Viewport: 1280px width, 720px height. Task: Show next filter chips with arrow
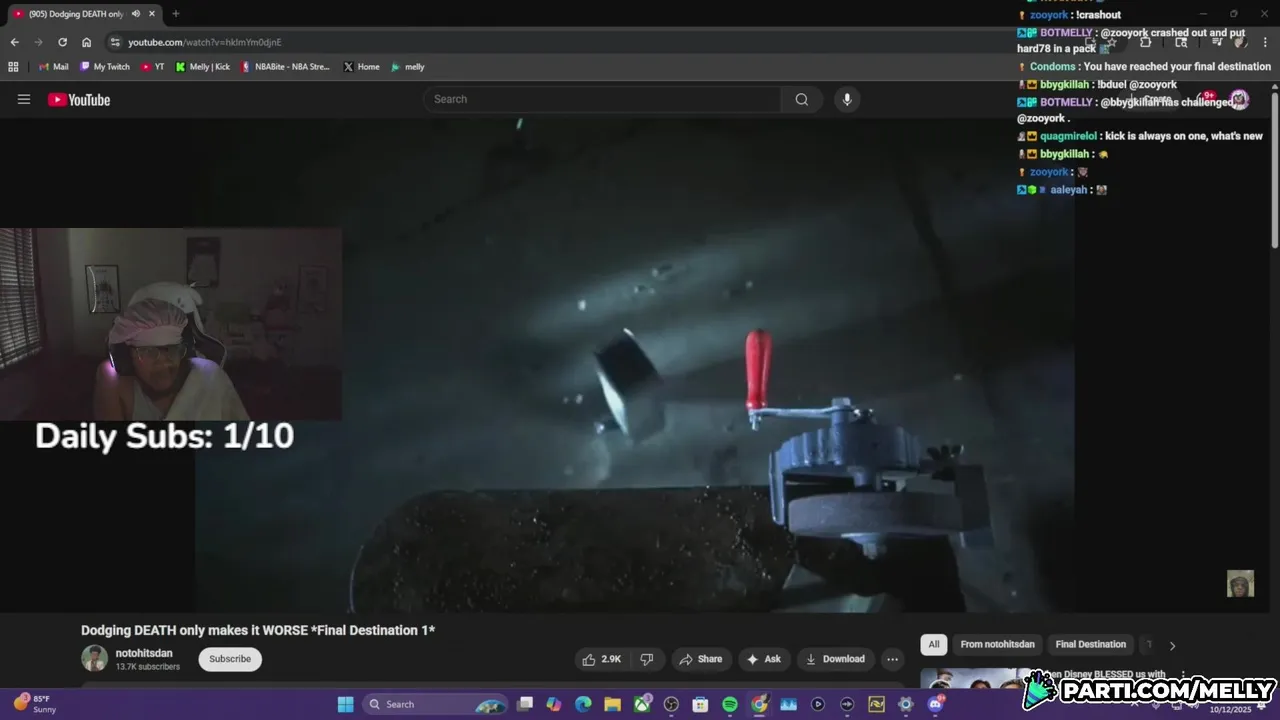[1172, 645]
